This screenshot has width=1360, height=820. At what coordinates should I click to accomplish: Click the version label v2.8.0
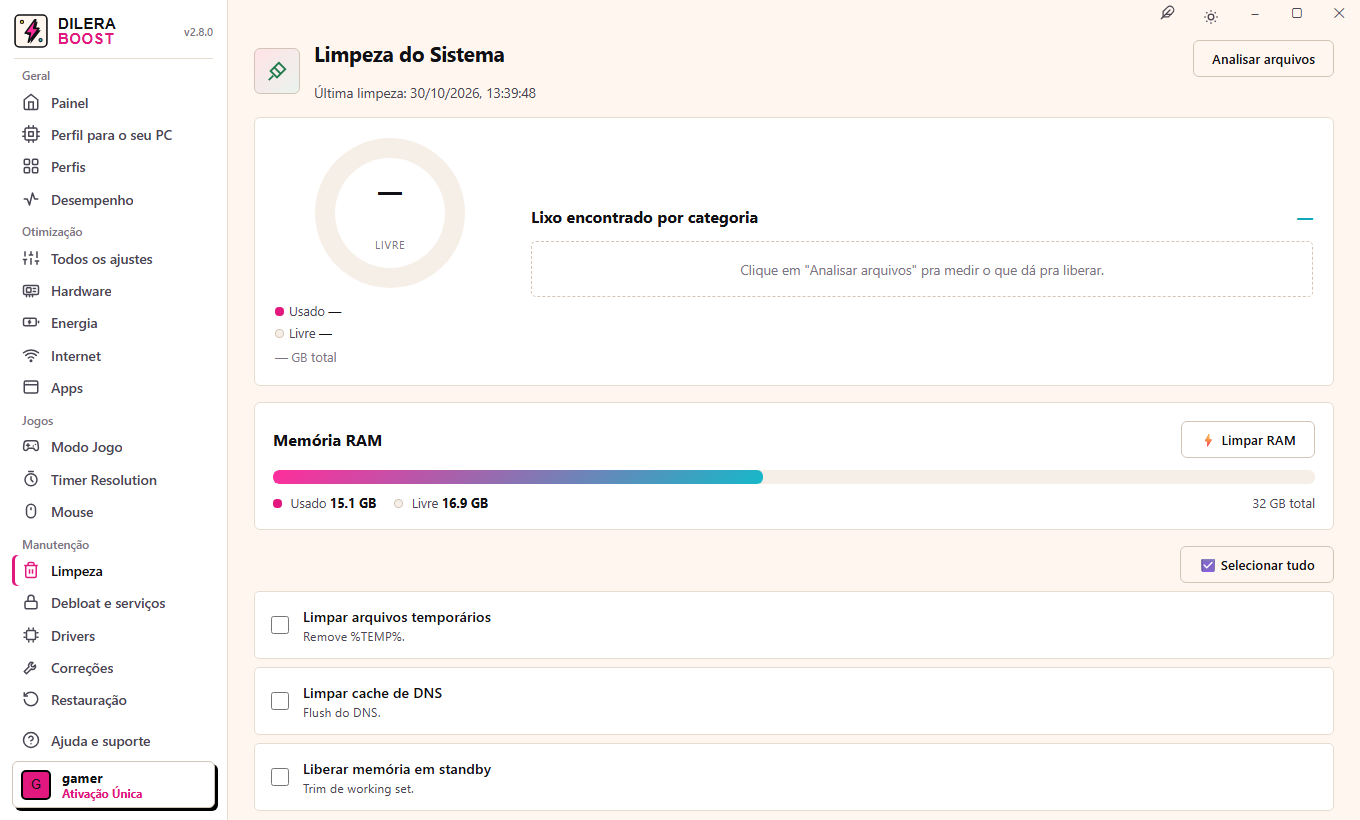[198, 32]
